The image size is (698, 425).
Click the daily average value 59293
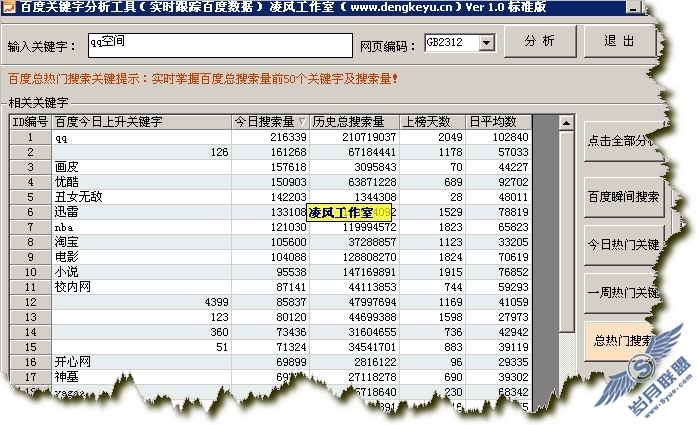click(x=499, y=287)
